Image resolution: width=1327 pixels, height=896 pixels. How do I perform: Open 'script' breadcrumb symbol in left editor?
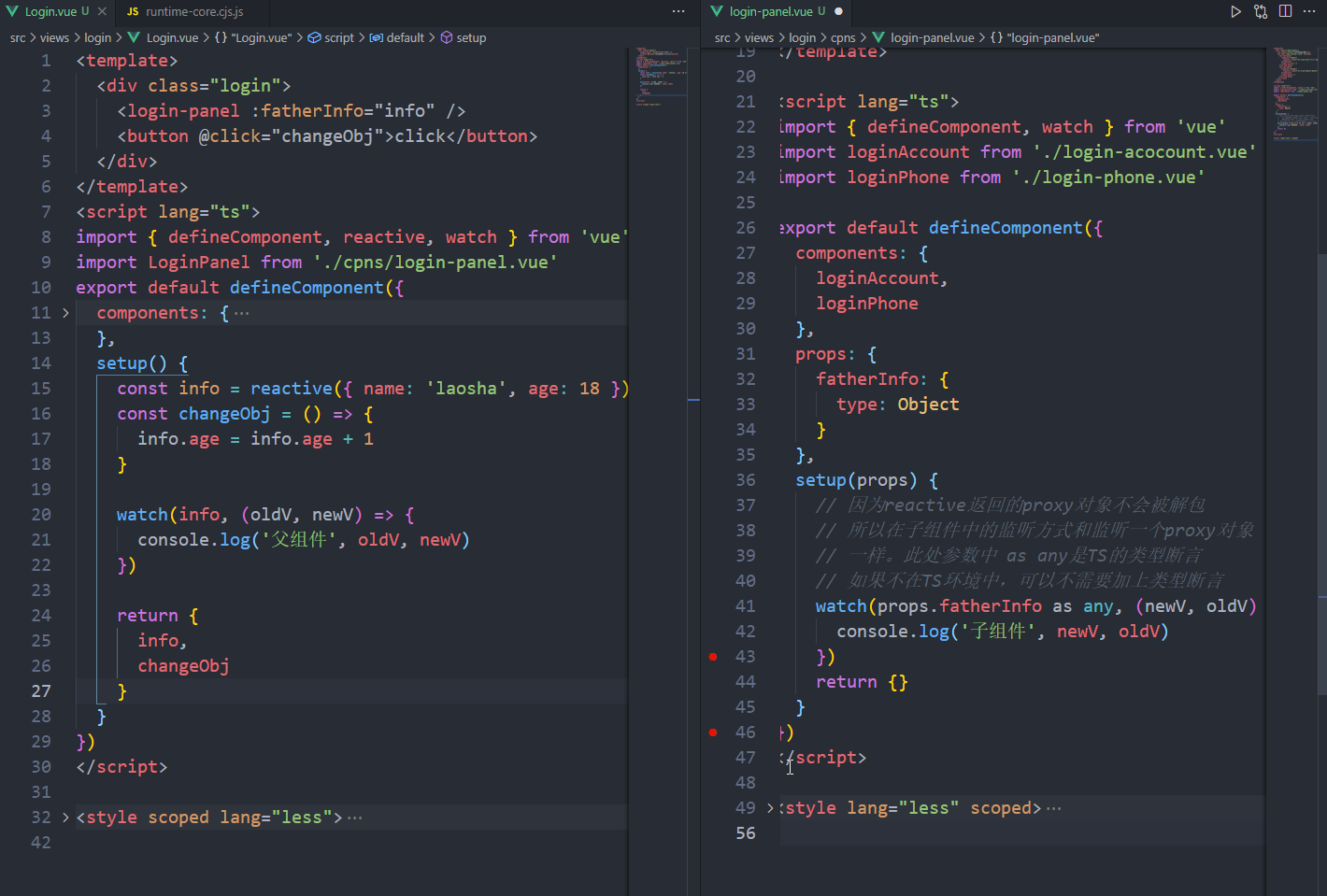339,38
